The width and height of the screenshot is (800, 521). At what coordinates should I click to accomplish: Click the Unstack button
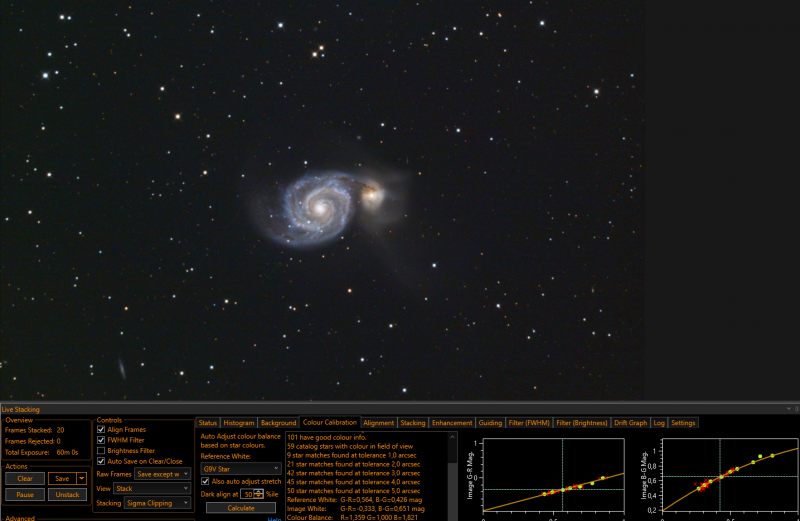tap(67, 494)
